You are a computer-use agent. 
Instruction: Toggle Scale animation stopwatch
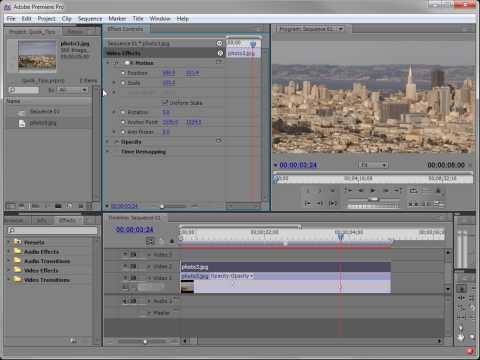coord(123,83)
